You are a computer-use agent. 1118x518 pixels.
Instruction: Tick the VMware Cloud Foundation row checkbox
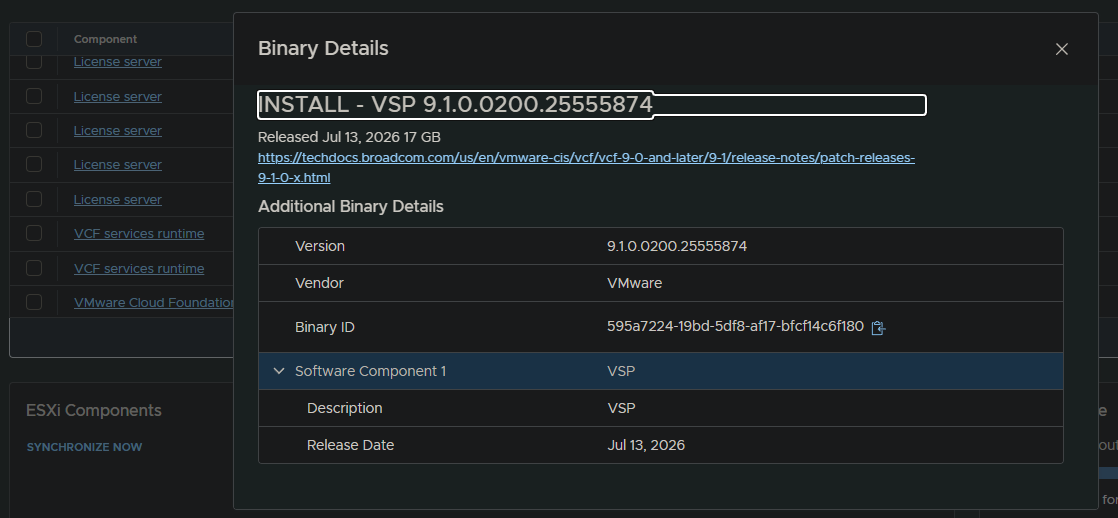coord(34,302)
